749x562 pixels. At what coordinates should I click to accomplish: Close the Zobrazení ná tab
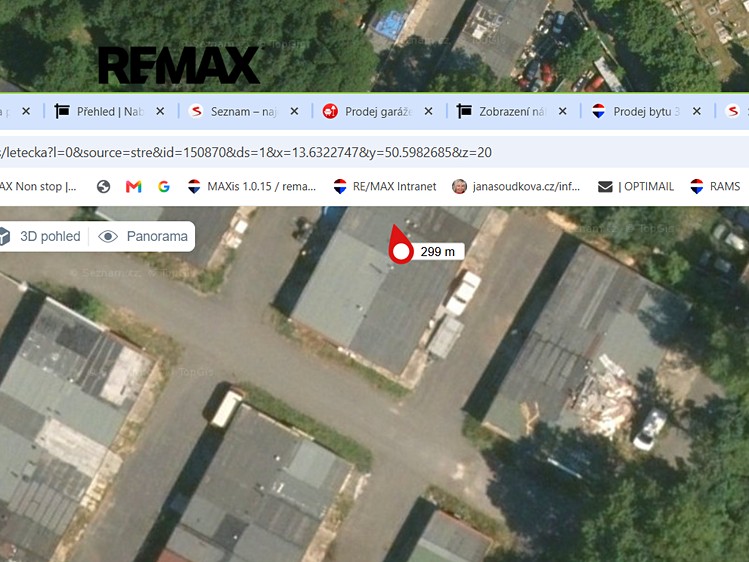pyautogui.click(x=563, y=111)
